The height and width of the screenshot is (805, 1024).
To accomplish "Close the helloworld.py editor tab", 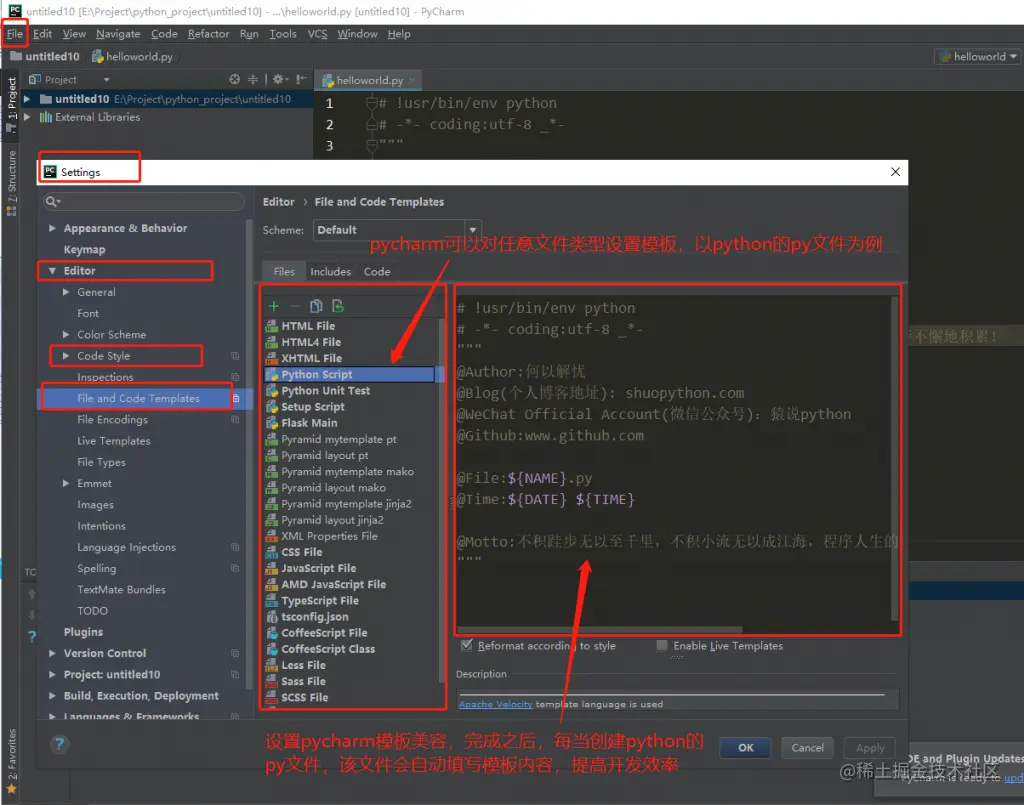I will point(412,80).
